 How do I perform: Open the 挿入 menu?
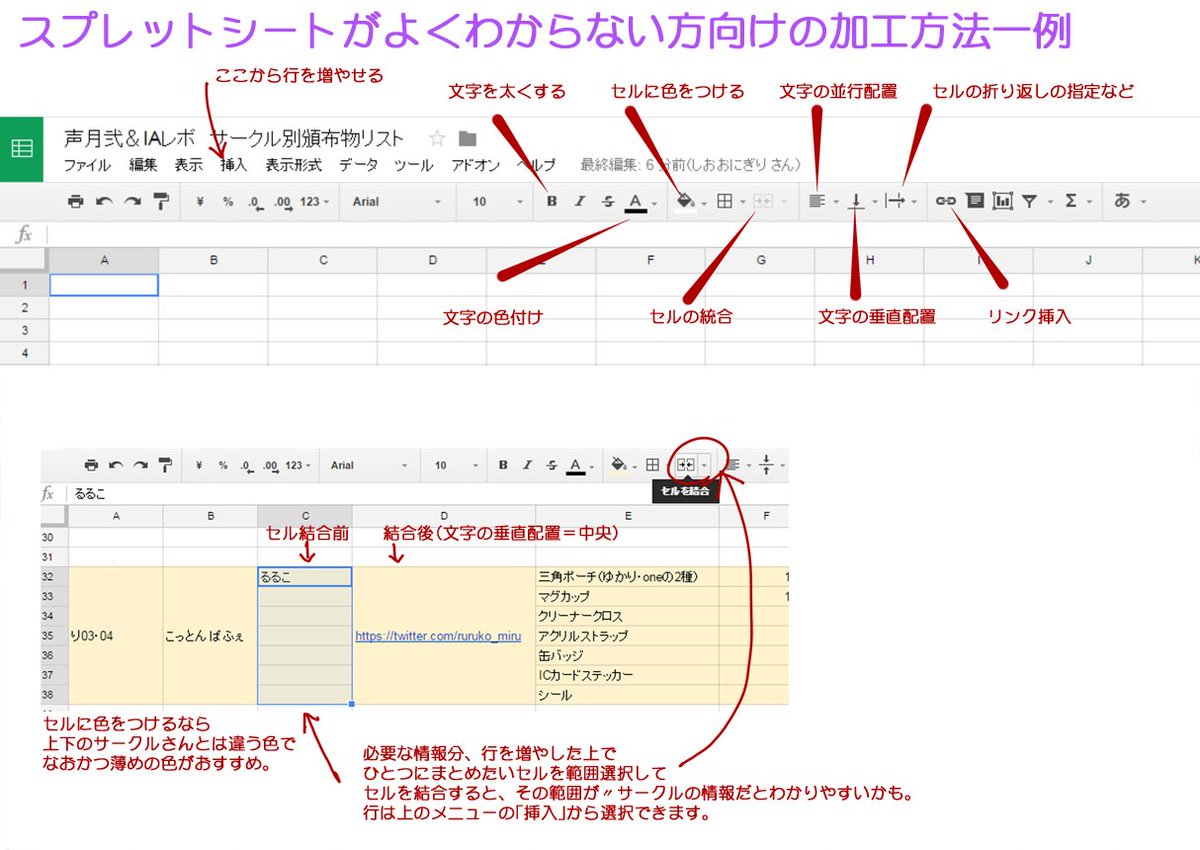(233, 165)
